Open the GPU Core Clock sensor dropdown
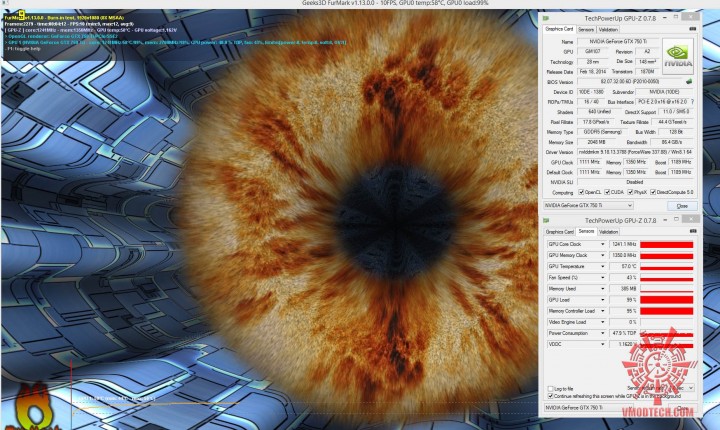This screenshot has width=720, height=430. coord(602,244)
